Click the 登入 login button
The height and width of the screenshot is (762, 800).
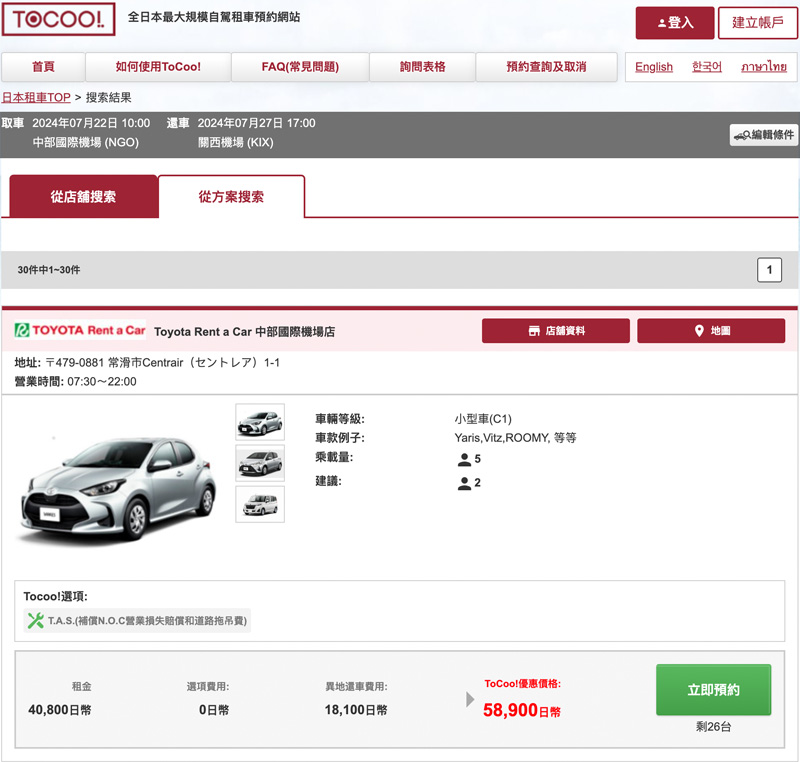[x=674, y=22]
